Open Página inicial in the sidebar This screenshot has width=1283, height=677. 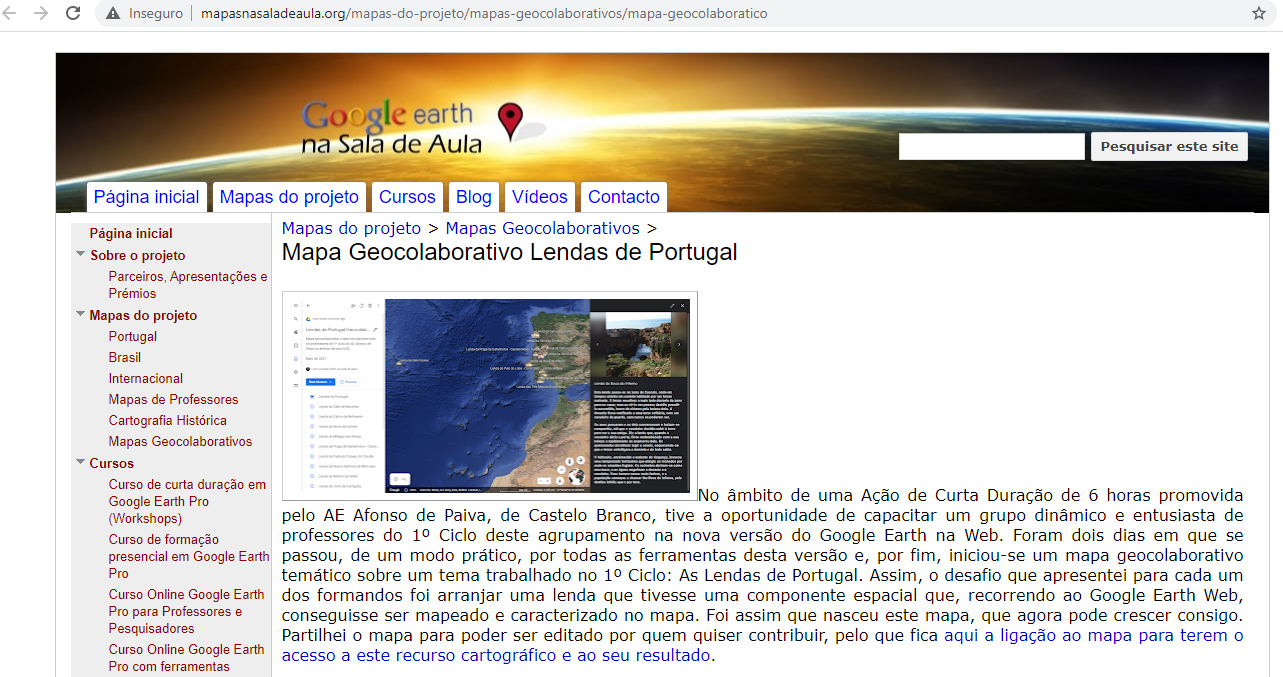[131, 233]
